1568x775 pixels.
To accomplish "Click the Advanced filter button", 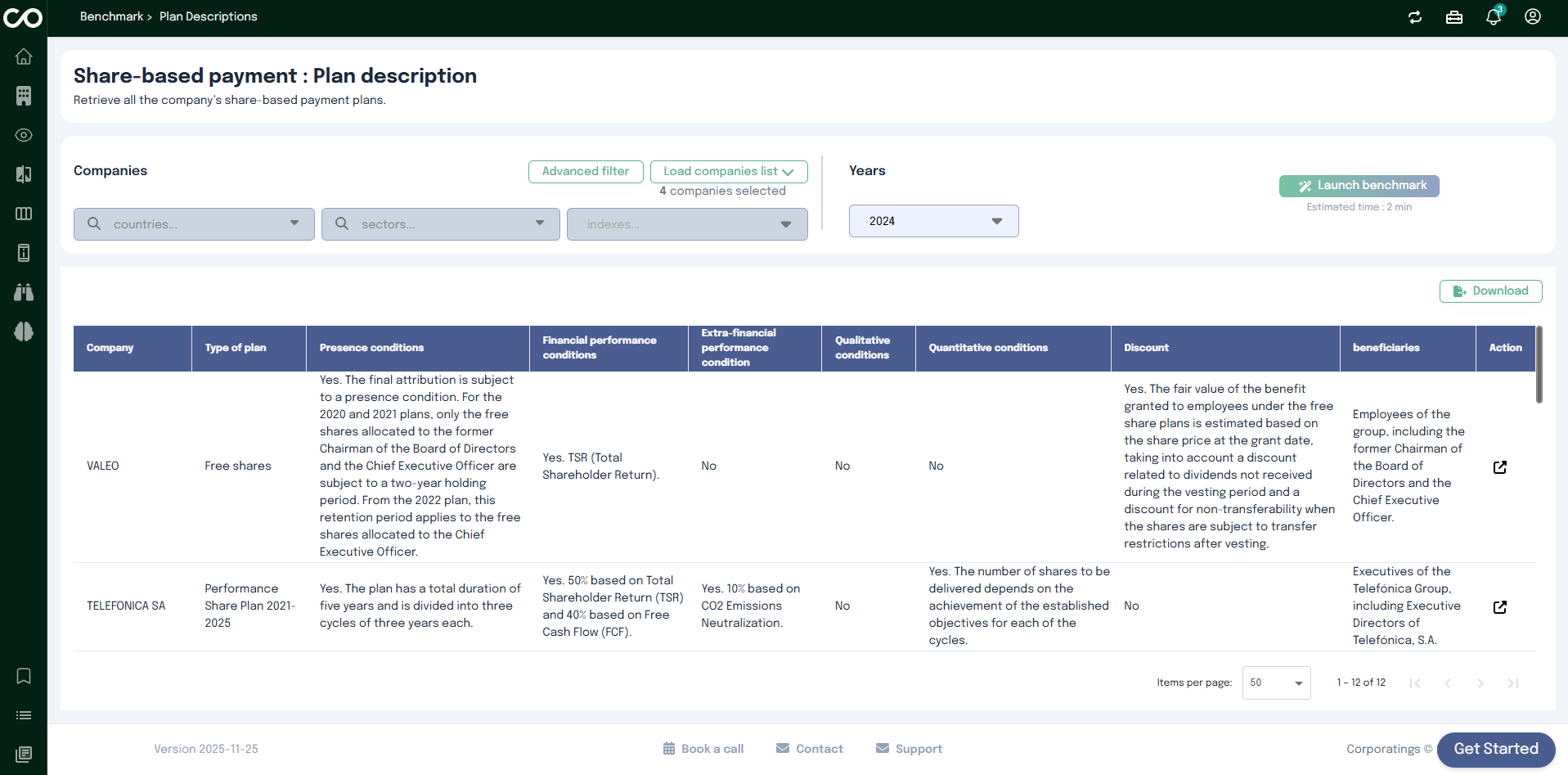I will tap(586, 171).
